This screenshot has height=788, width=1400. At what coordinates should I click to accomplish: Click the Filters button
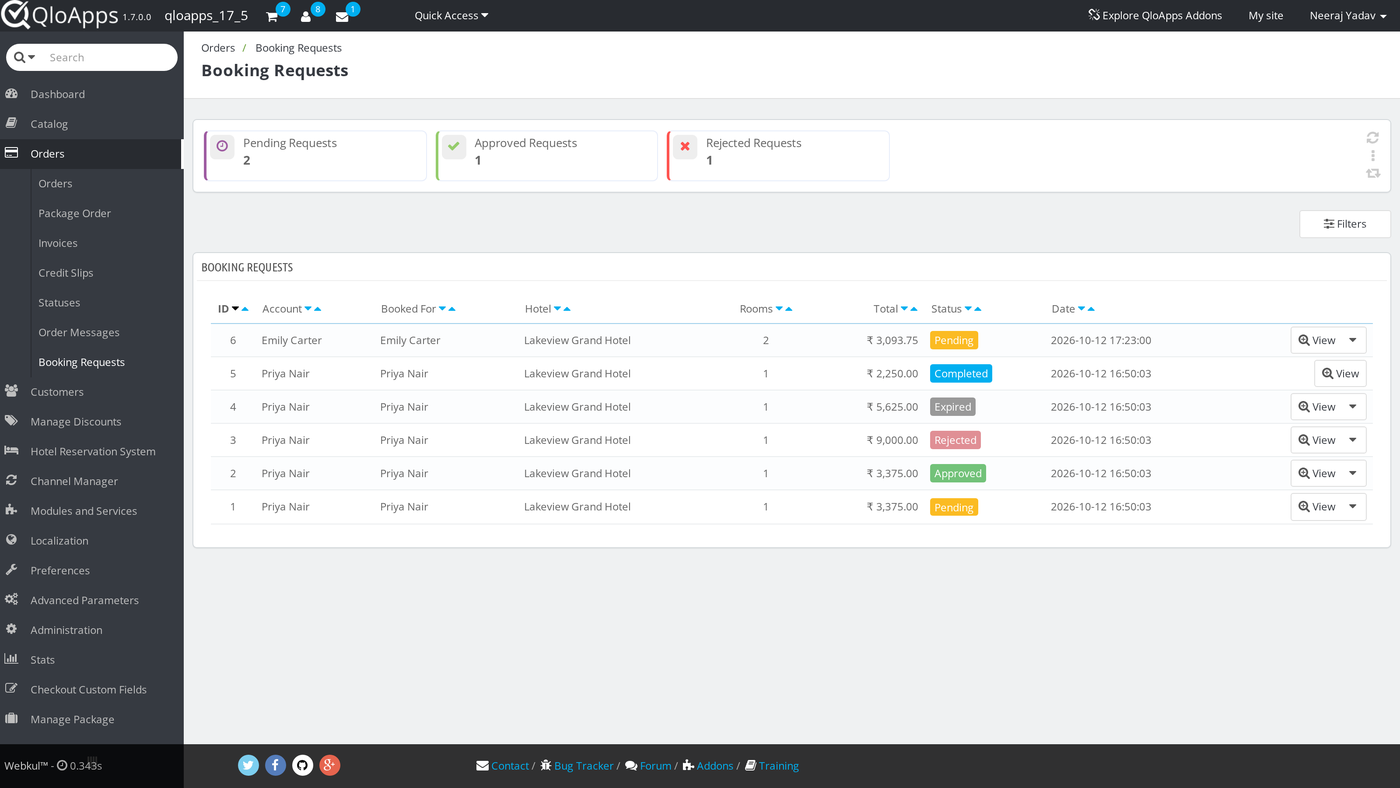click(1345, 224)
